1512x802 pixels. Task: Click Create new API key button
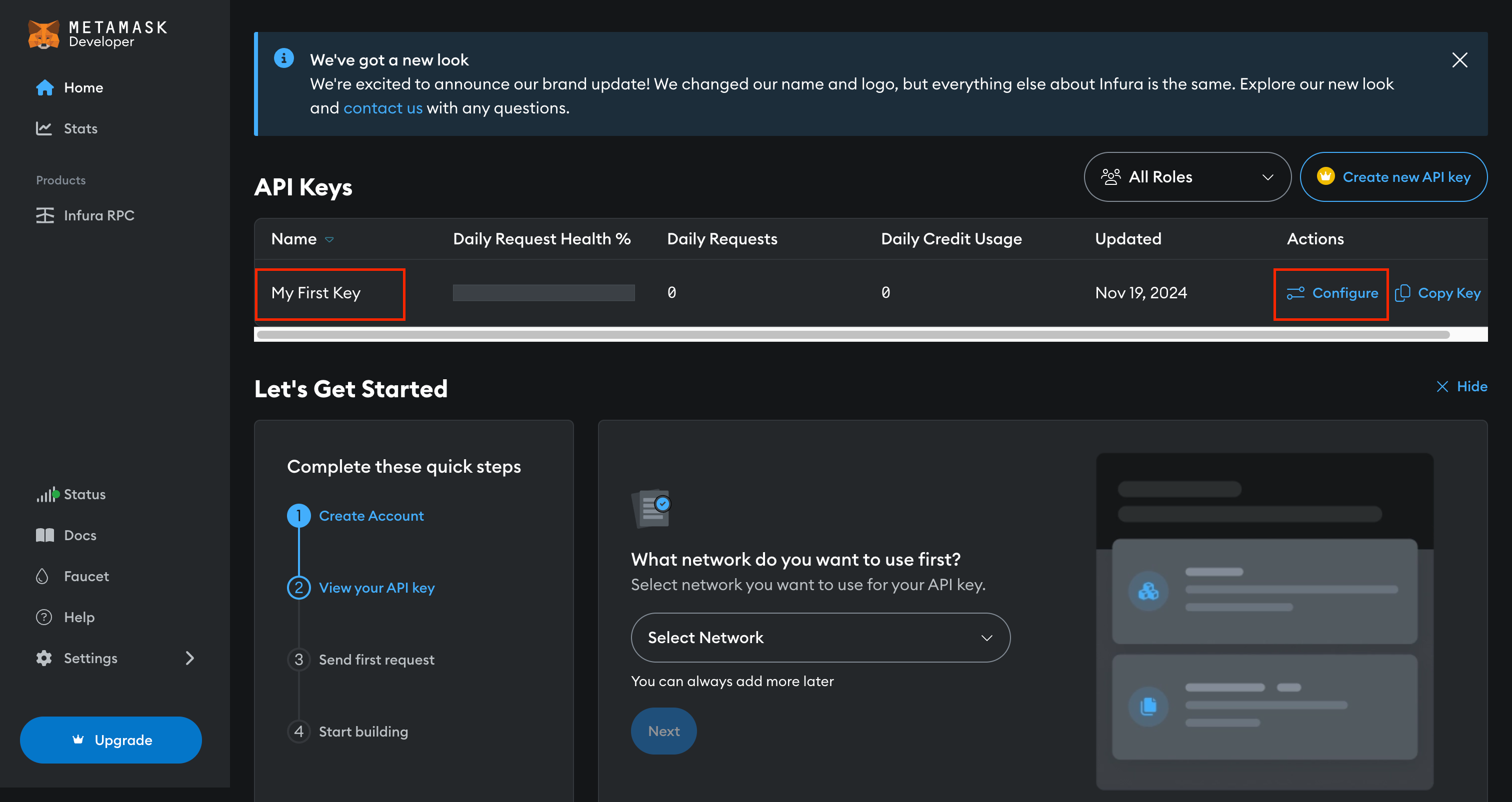pyautogui.click(x=1393, y=176)
